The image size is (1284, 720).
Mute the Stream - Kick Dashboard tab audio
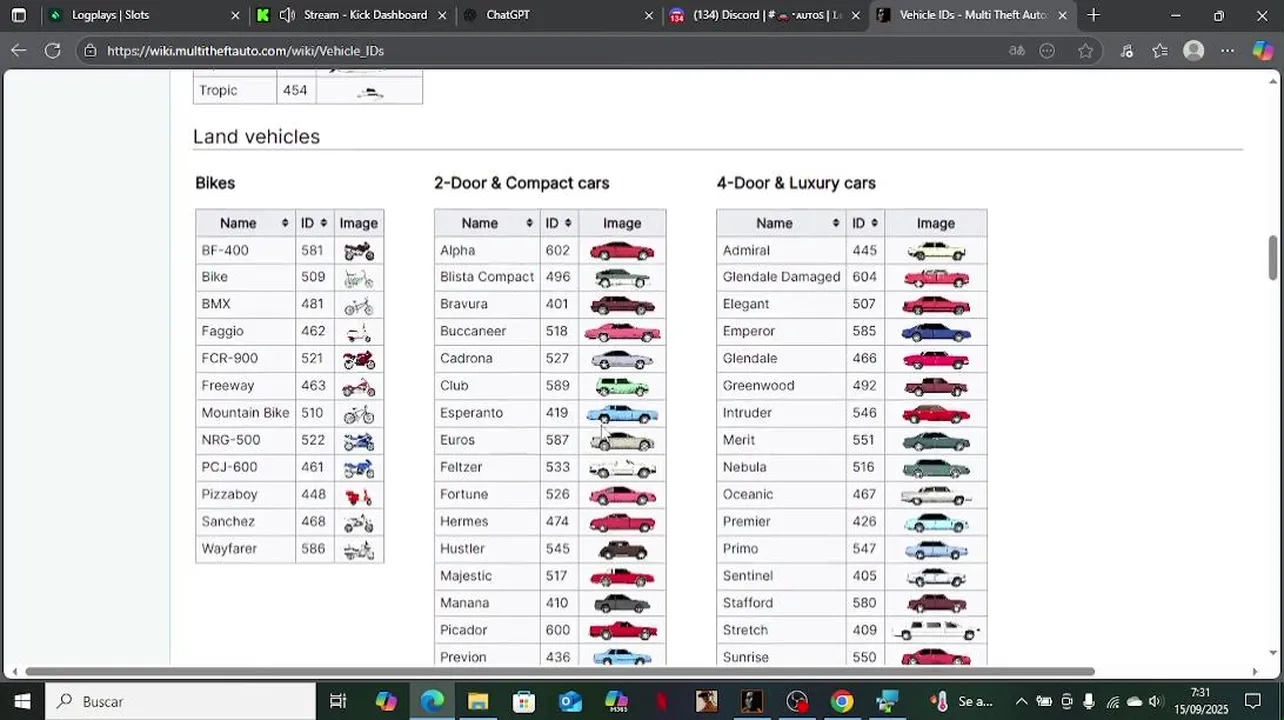tap(287, 15)
